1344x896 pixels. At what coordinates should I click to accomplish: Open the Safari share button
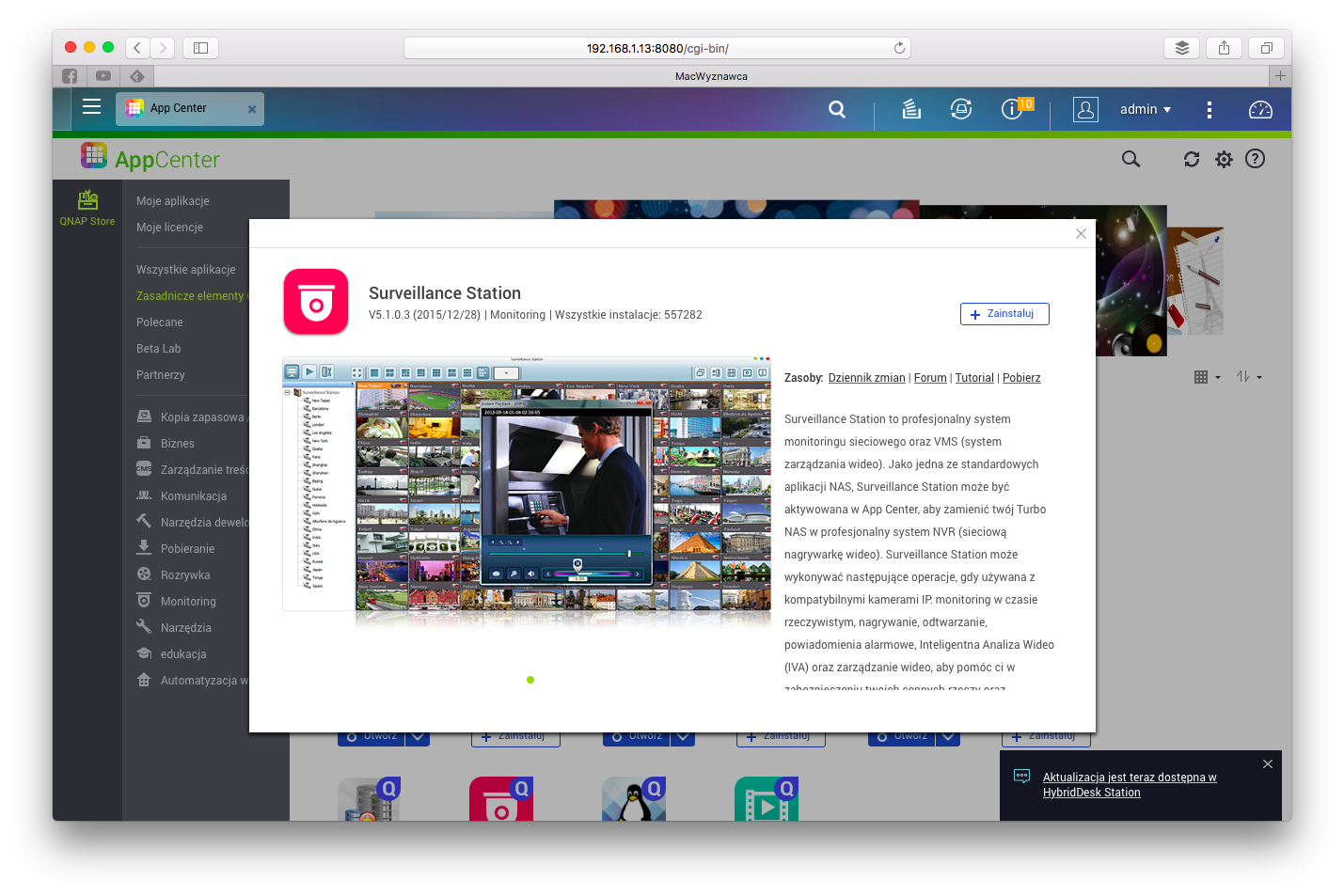coord(1224,48)
